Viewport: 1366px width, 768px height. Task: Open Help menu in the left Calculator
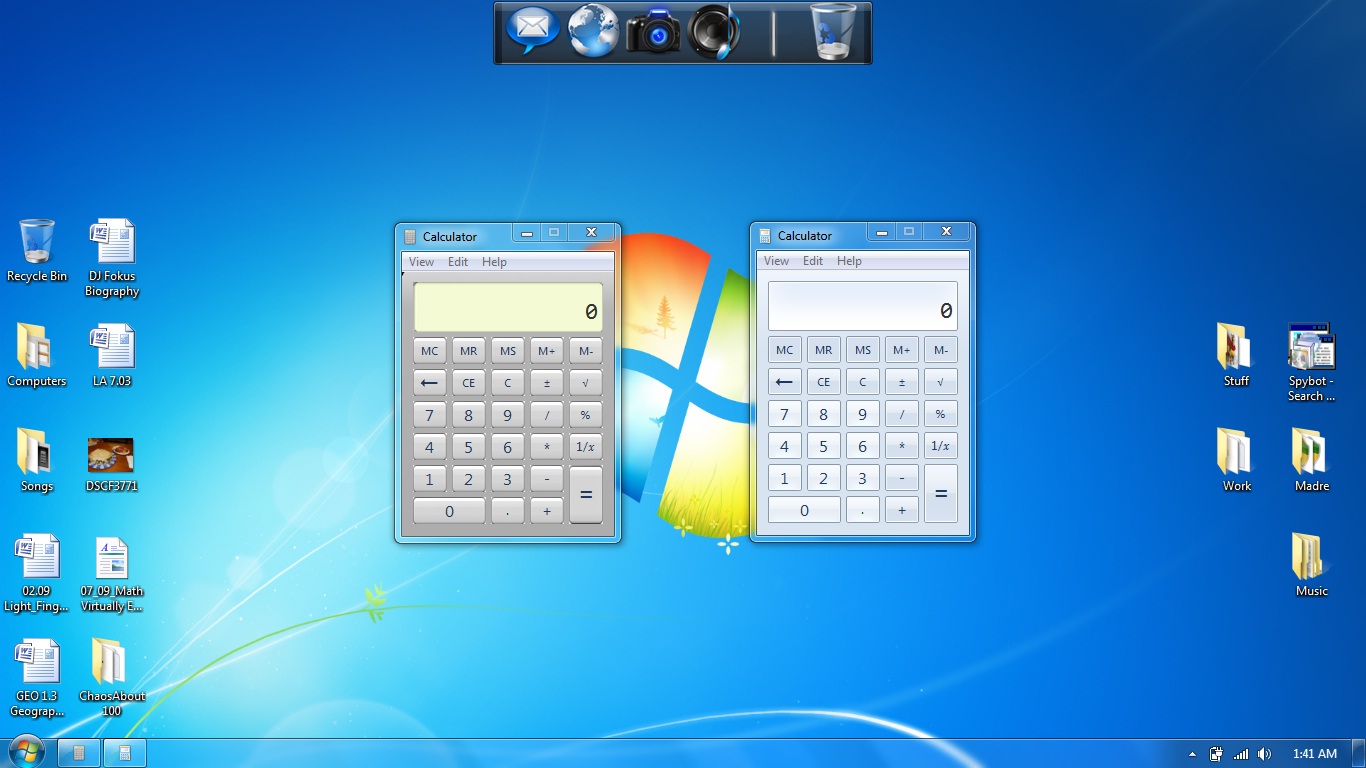coord(494,262)
